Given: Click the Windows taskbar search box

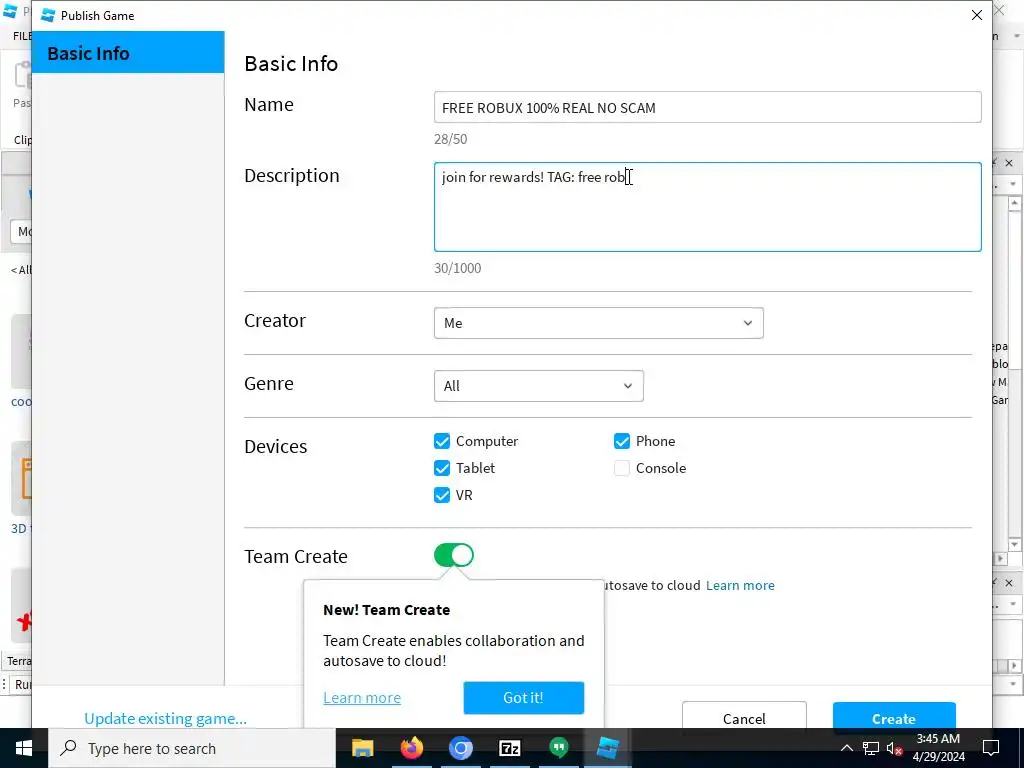Looking at the screenshot, I should [x=192, y=748].
